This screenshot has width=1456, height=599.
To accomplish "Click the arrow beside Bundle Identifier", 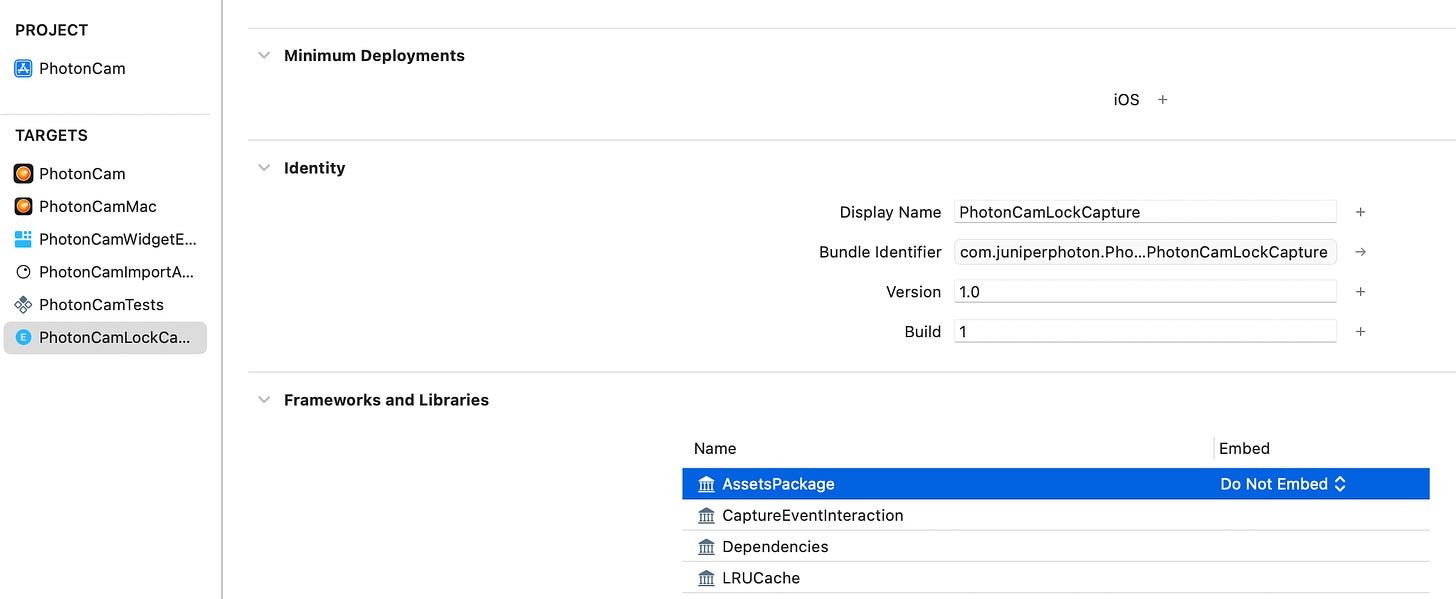I will pos(1360,252).
